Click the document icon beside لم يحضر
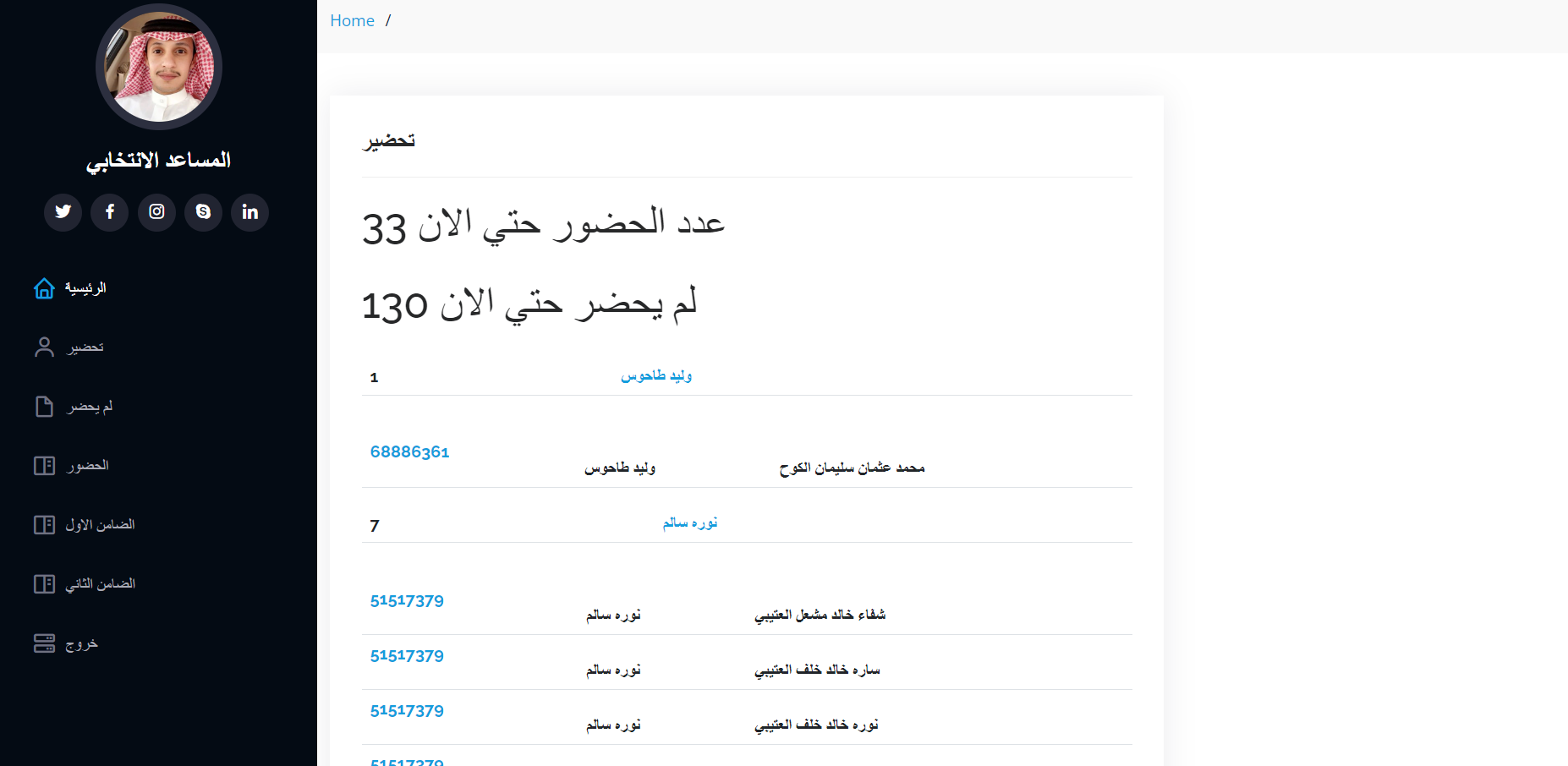The width and height of the screenshot is (1568, 766). [x=44, y=407]
